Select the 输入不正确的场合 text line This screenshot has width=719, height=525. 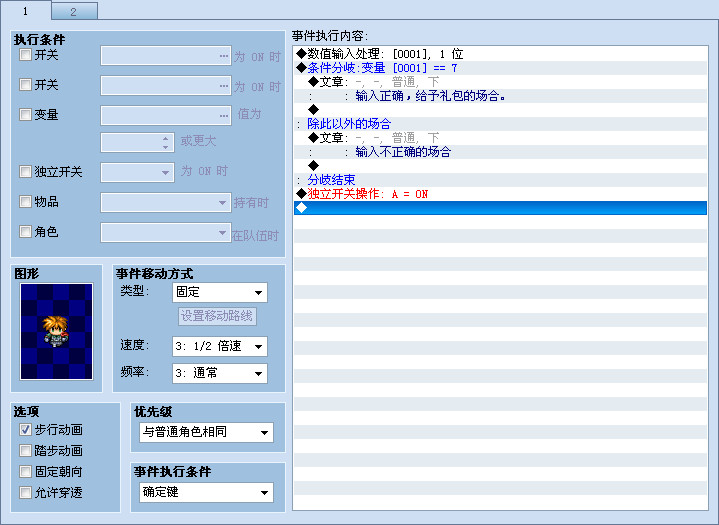tap(500, 152)
